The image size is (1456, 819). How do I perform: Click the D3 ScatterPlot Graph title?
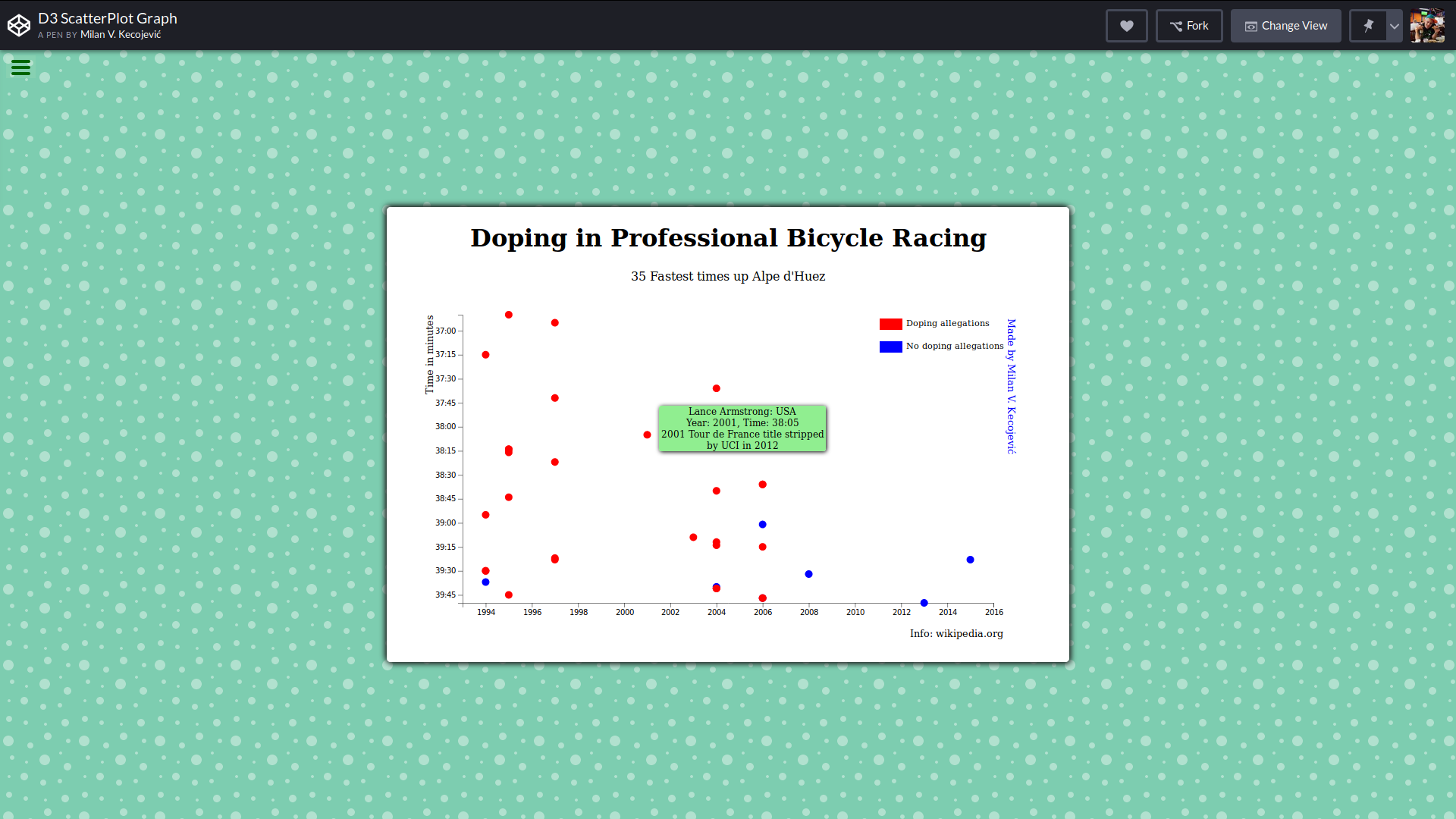tap(108, 18)
